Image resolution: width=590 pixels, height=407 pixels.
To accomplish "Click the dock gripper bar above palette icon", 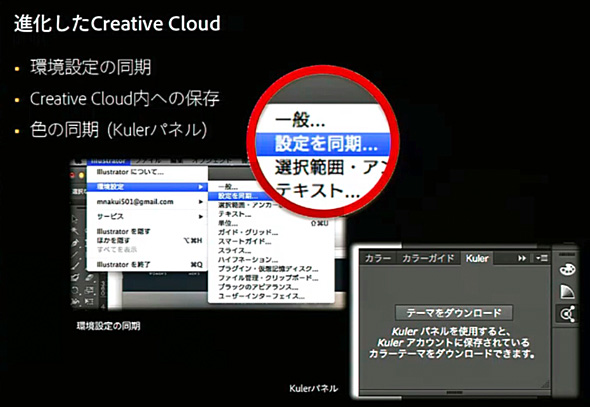I will (567, 255).
